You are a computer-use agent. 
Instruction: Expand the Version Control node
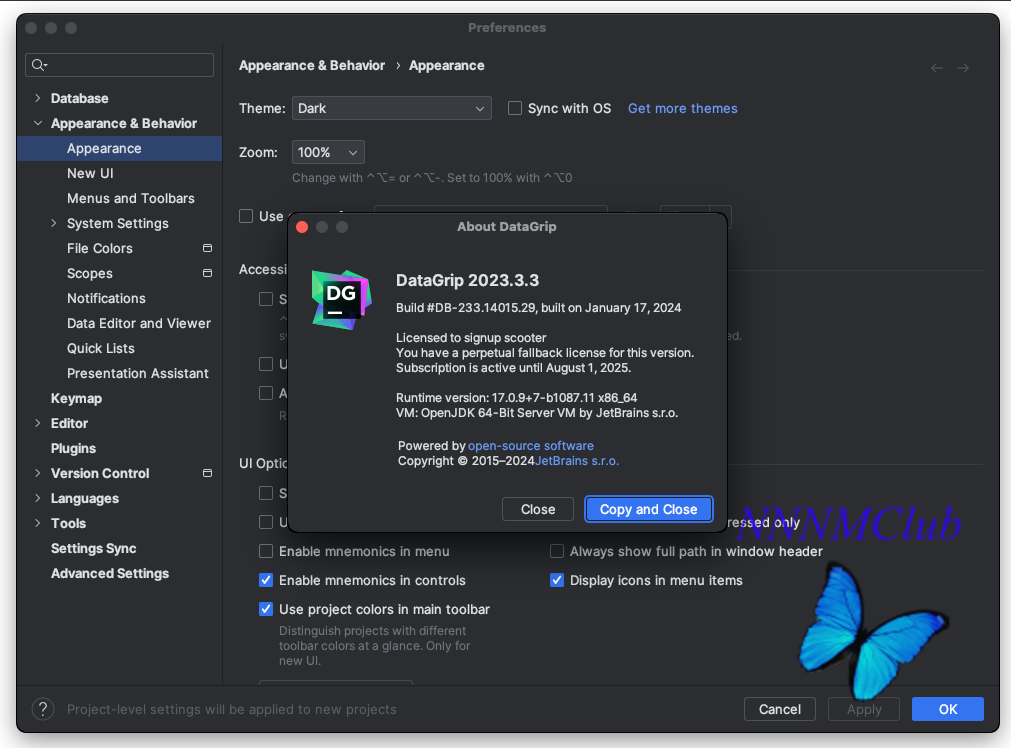click(x=37, y=473)
